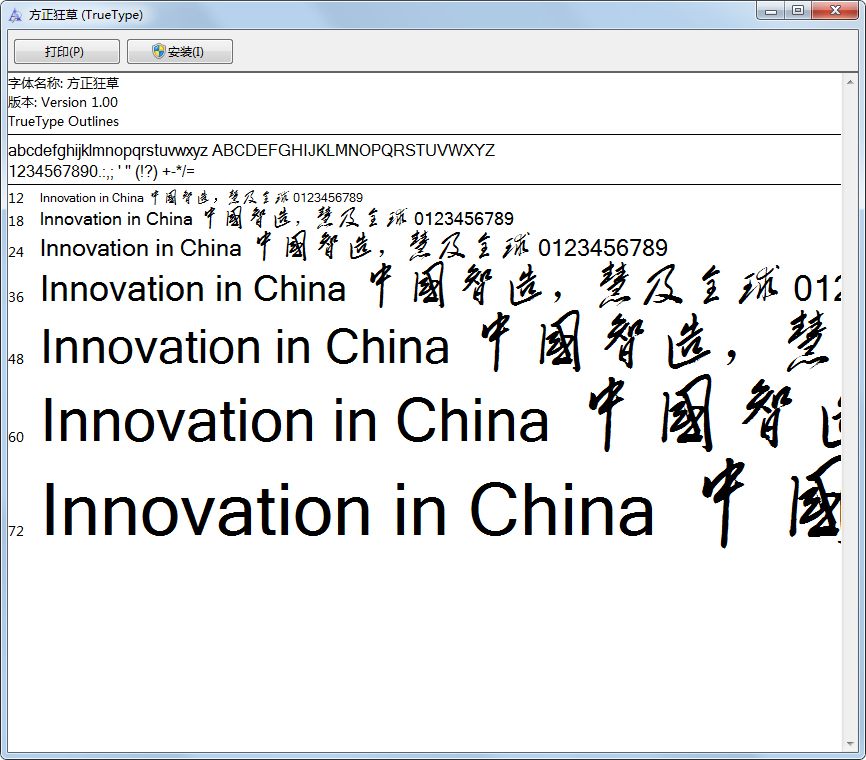Click the size label 60
The image size is (866, 760).
coord(16,437)
